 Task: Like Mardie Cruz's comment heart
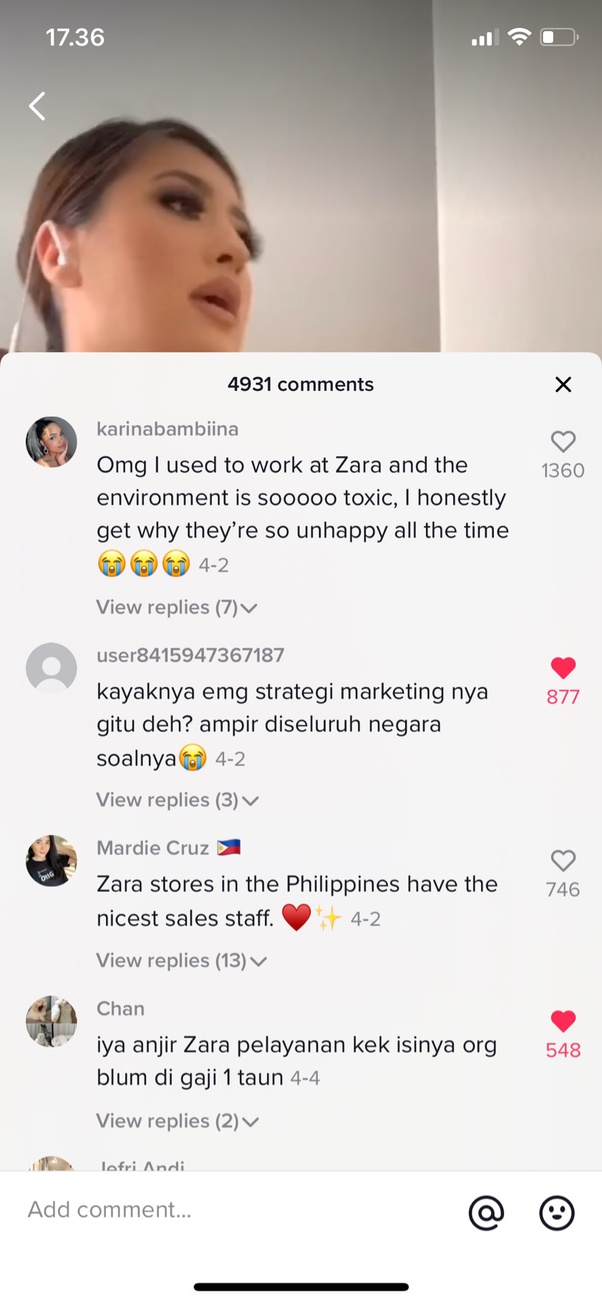(x=563, y=860)
